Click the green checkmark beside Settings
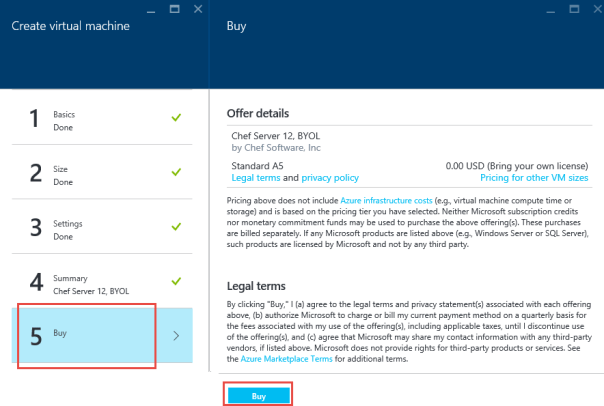Screen dimensions: 604x406 [176, 228]
